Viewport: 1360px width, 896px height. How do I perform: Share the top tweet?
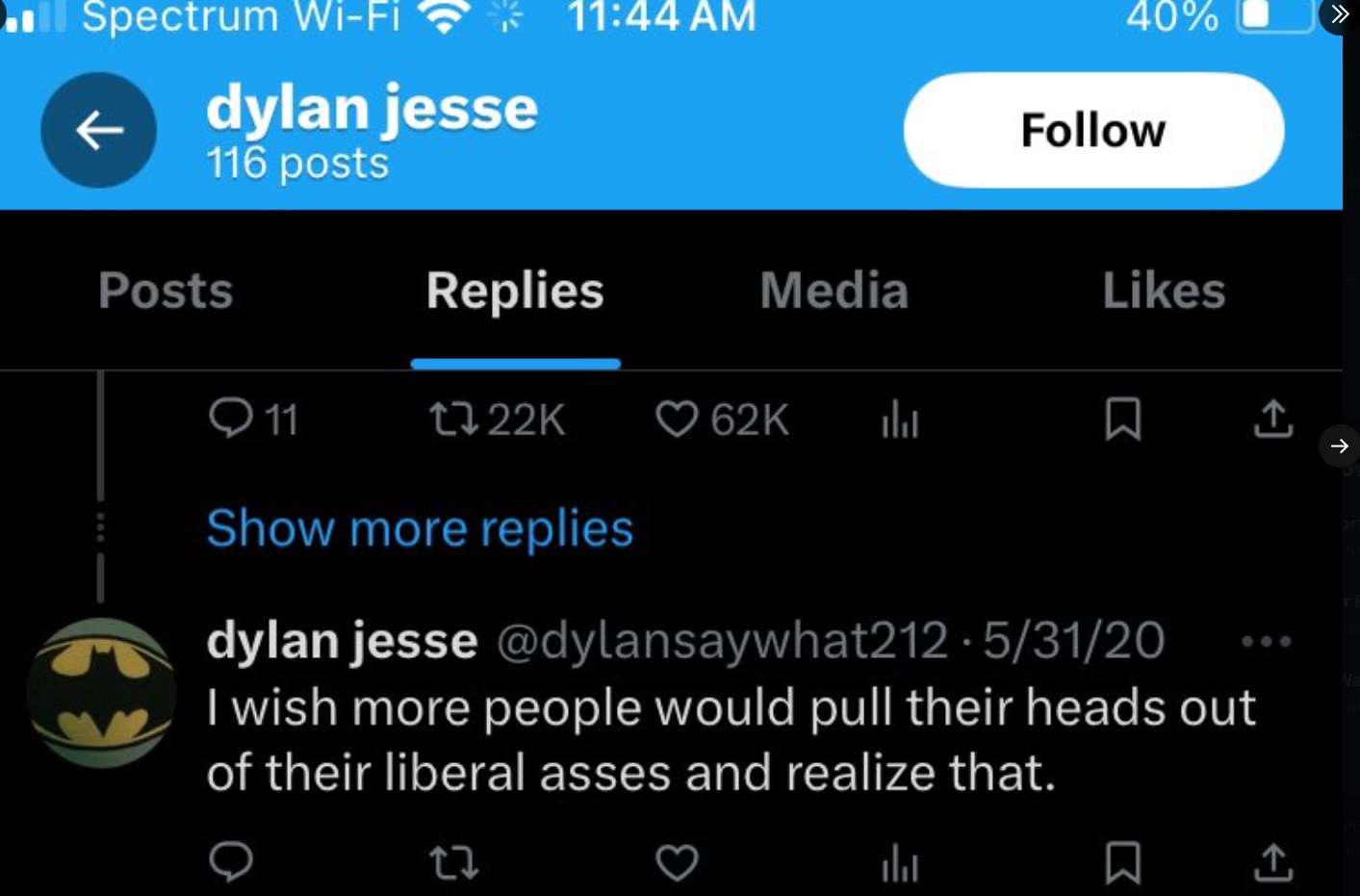[x=1272, y=420]
